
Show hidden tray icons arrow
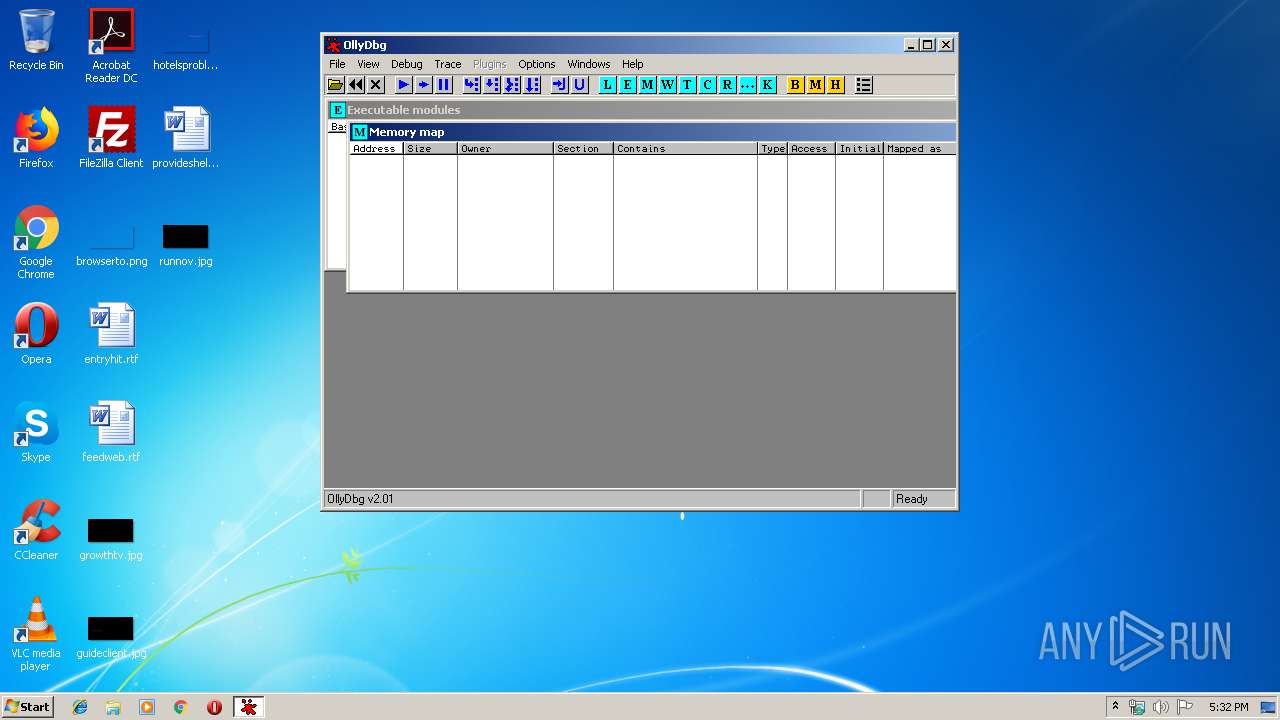(x=1115, y=707)
